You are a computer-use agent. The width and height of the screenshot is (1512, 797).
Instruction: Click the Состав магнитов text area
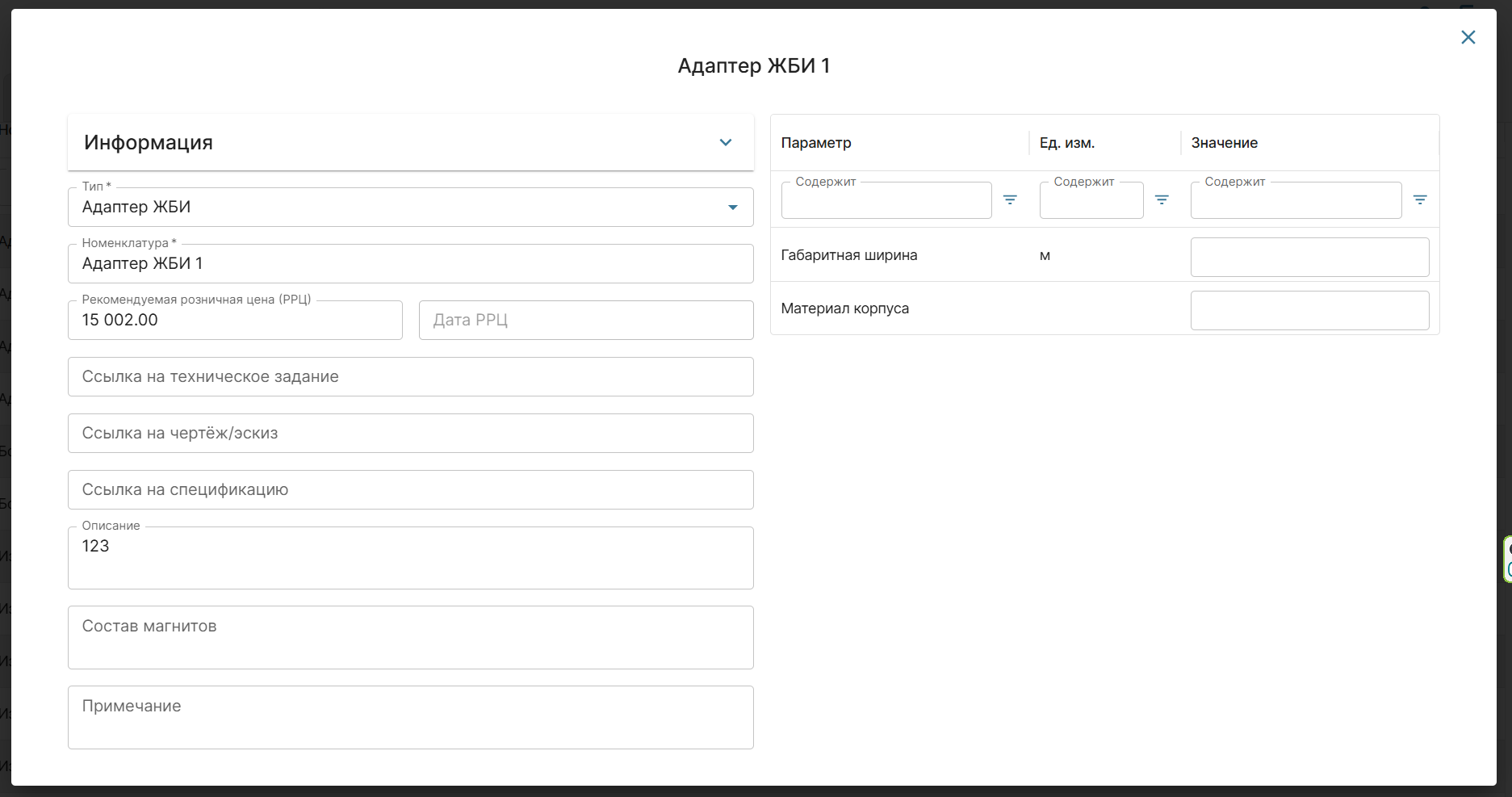click(x=410, y=637)
